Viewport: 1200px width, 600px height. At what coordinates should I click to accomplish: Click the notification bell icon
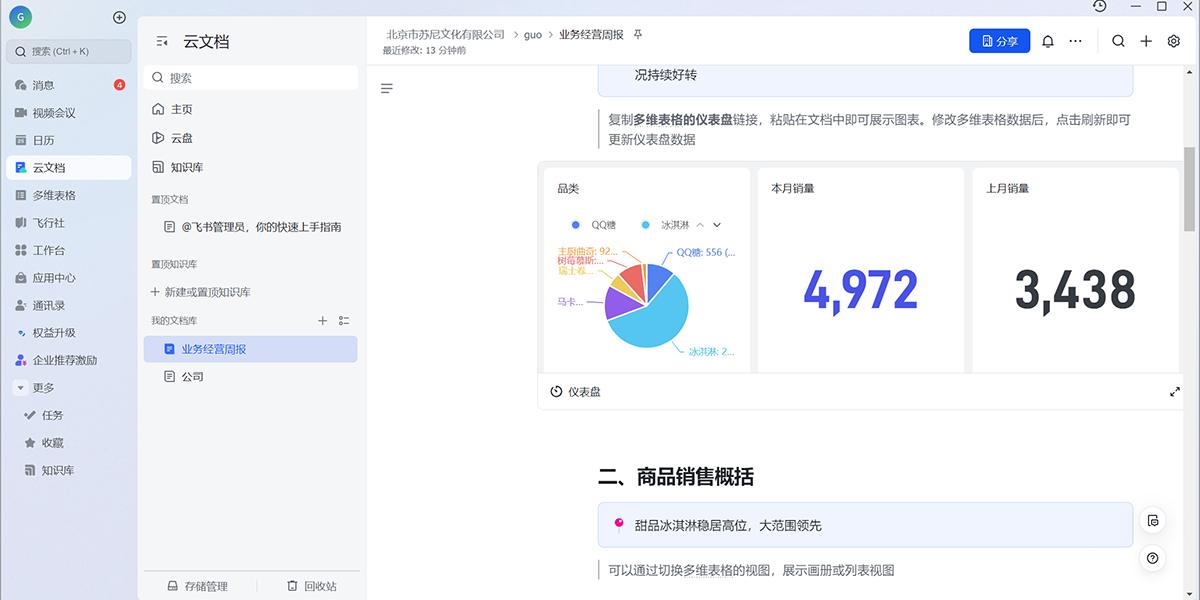click(1048, 41)
